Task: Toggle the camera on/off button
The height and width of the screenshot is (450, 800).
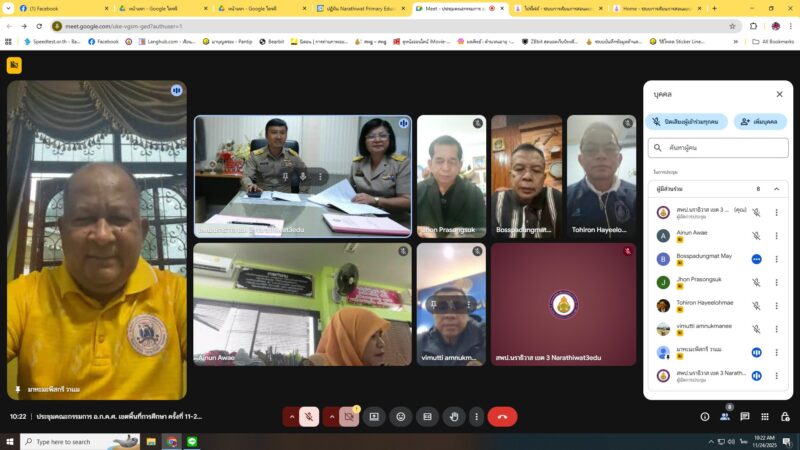Action: coord(349,416)
